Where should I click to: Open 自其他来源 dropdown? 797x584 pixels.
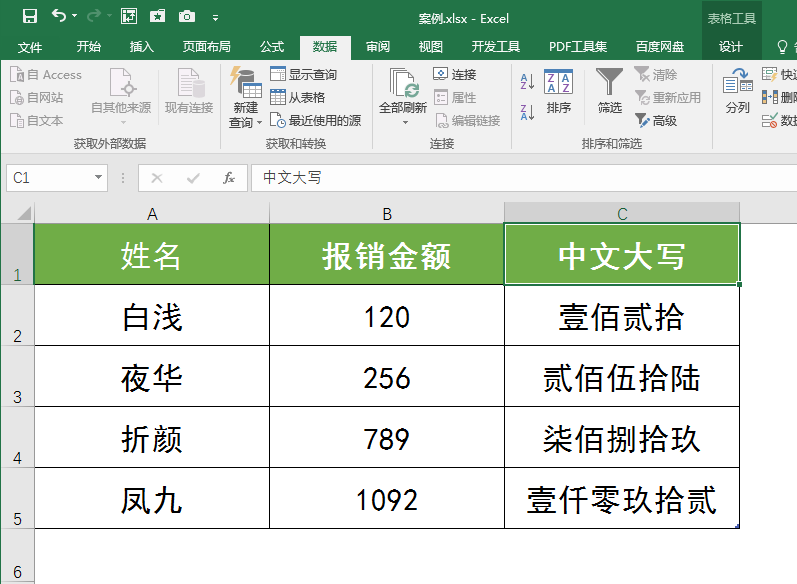121,97
